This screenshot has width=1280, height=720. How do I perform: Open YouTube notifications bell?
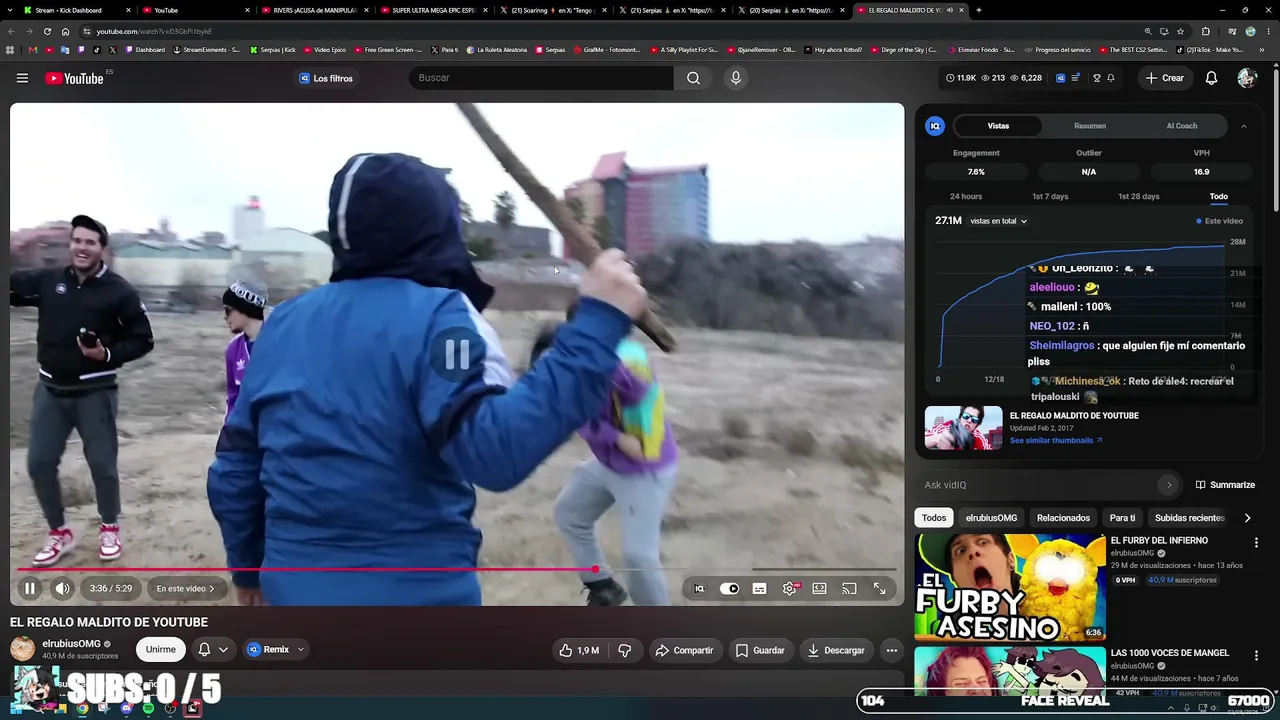1211,78
